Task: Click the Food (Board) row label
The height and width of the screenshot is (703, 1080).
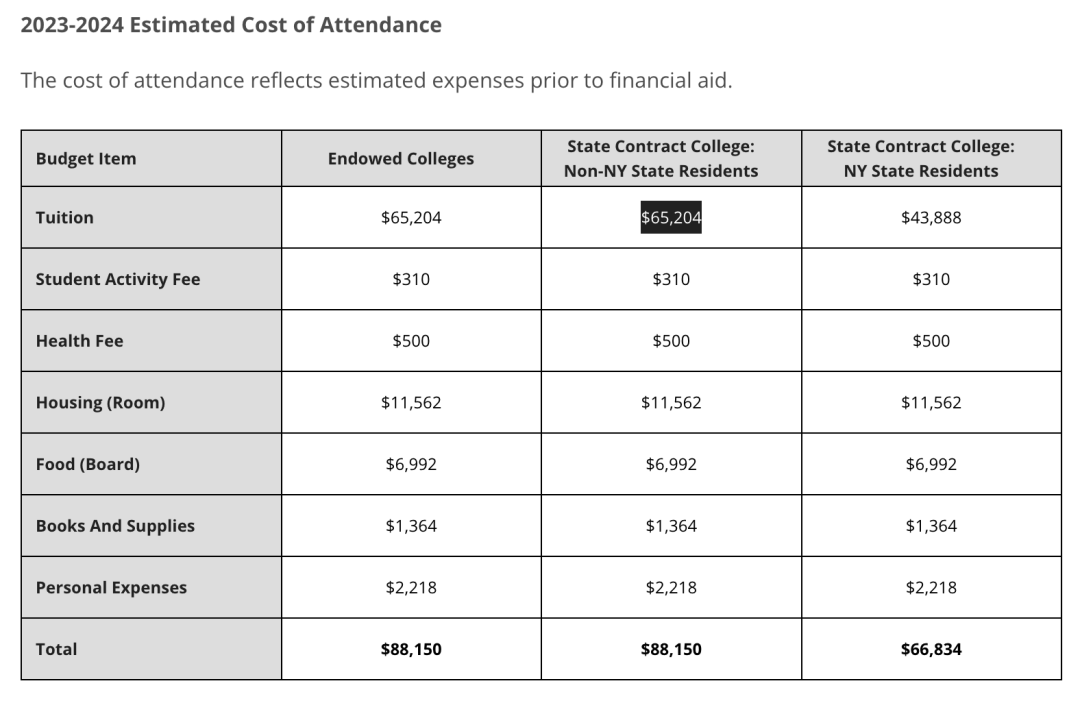Action: [x=87, y=464]
